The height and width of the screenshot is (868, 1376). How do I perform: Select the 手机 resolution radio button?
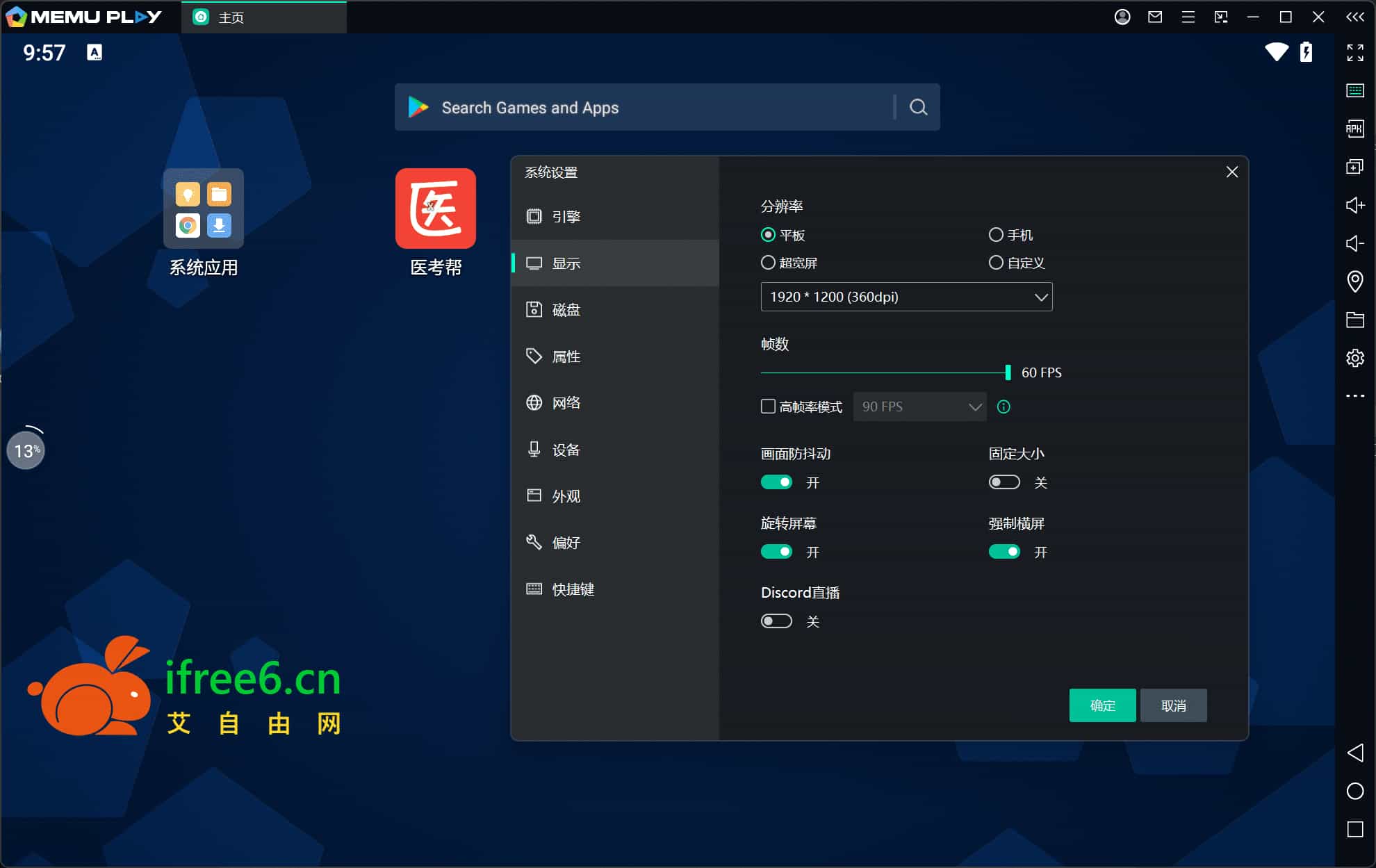pos(996,235)
